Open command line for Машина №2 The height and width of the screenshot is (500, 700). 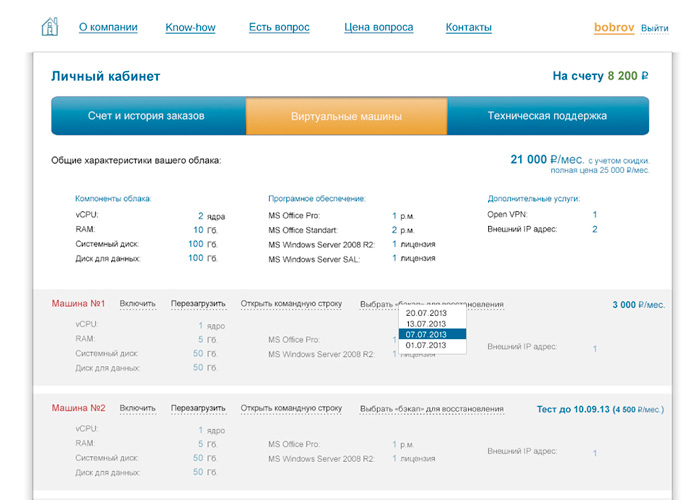tap(291, 408)
